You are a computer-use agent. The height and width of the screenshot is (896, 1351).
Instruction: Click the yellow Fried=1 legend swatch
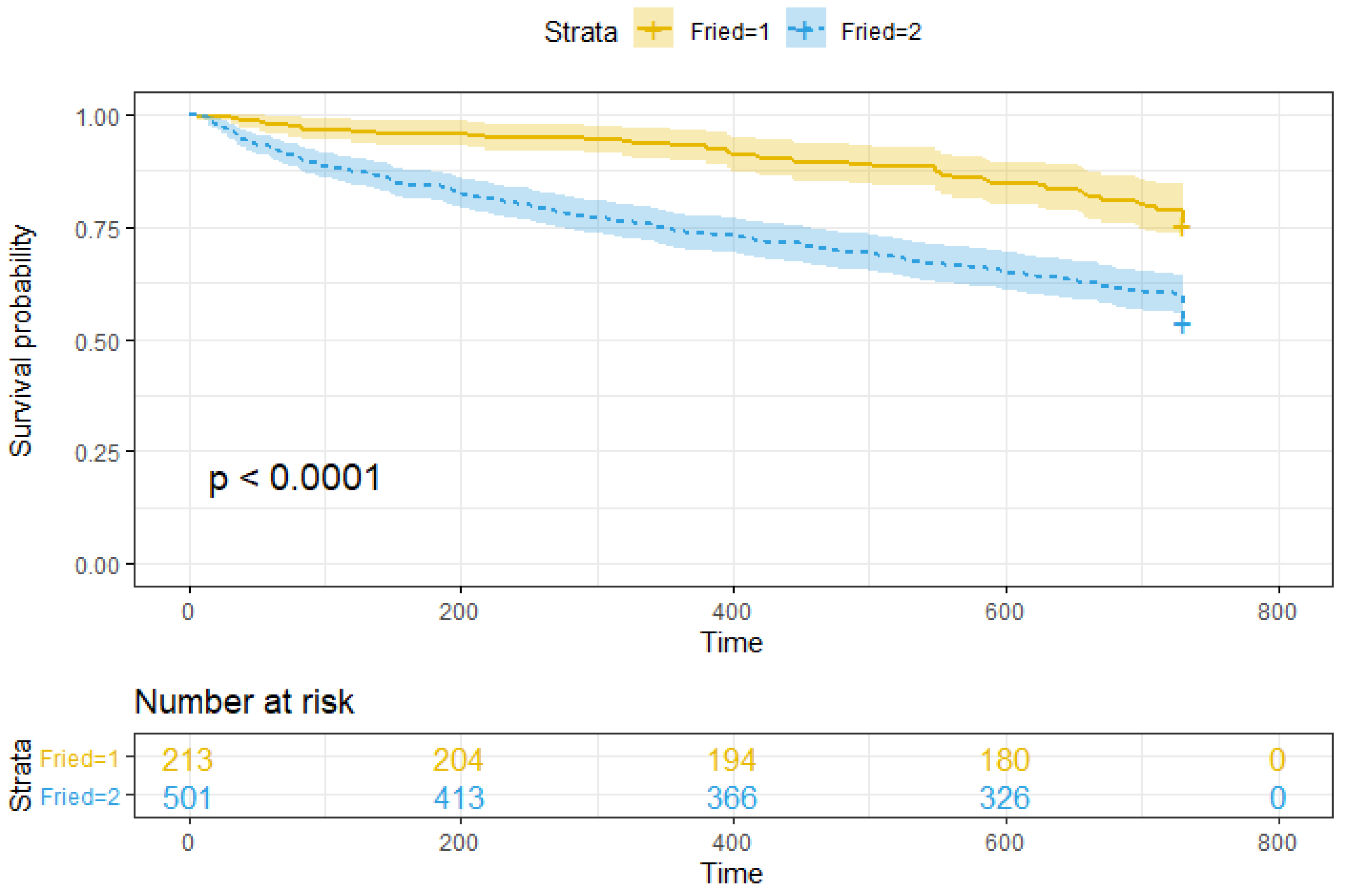point(653,28)
